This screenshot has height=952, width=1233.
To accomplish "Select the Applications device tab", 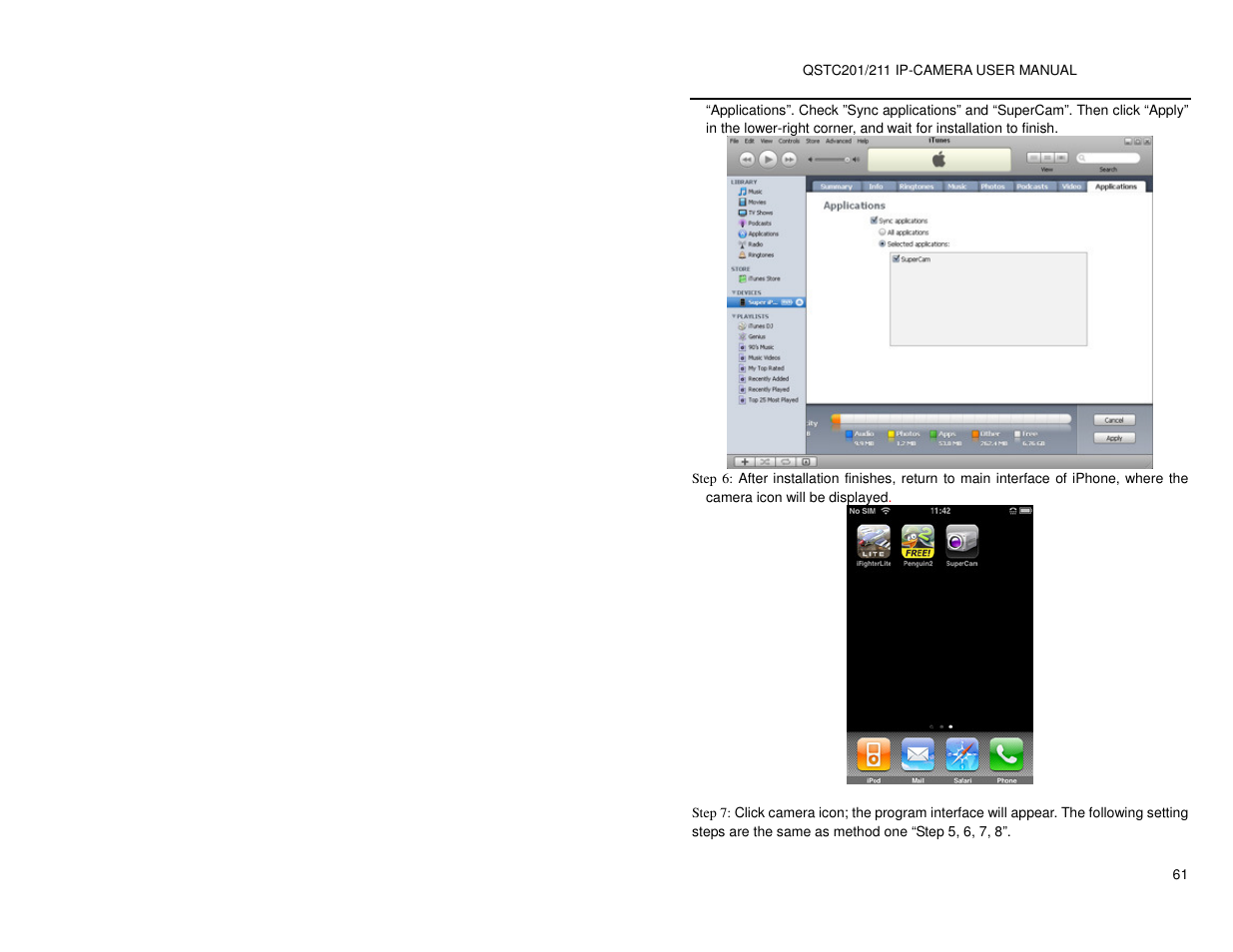I will [1116, 187].
